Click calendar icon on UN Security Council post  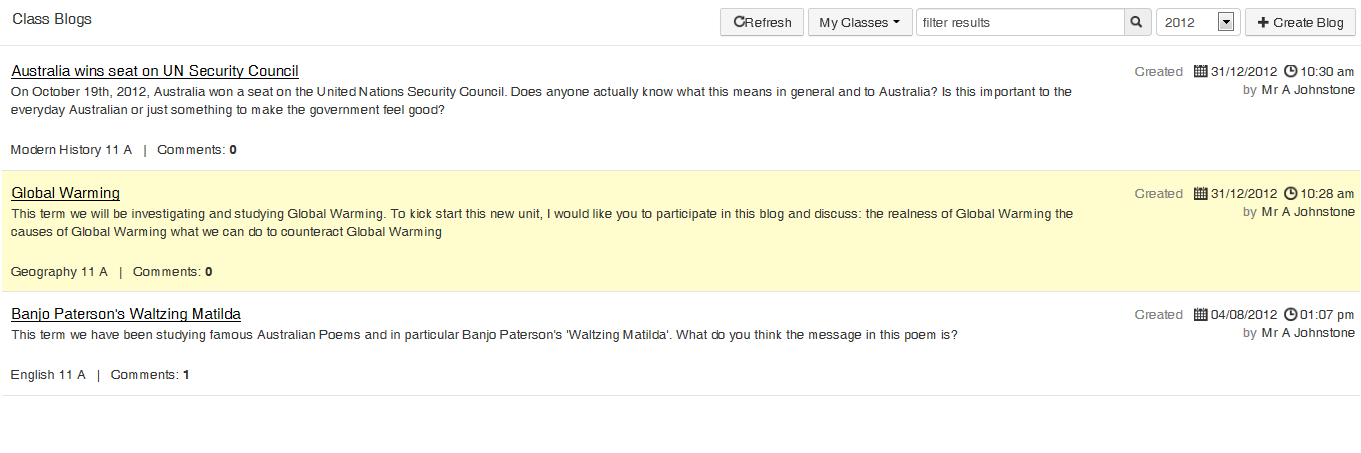[x=1201, y=72]
